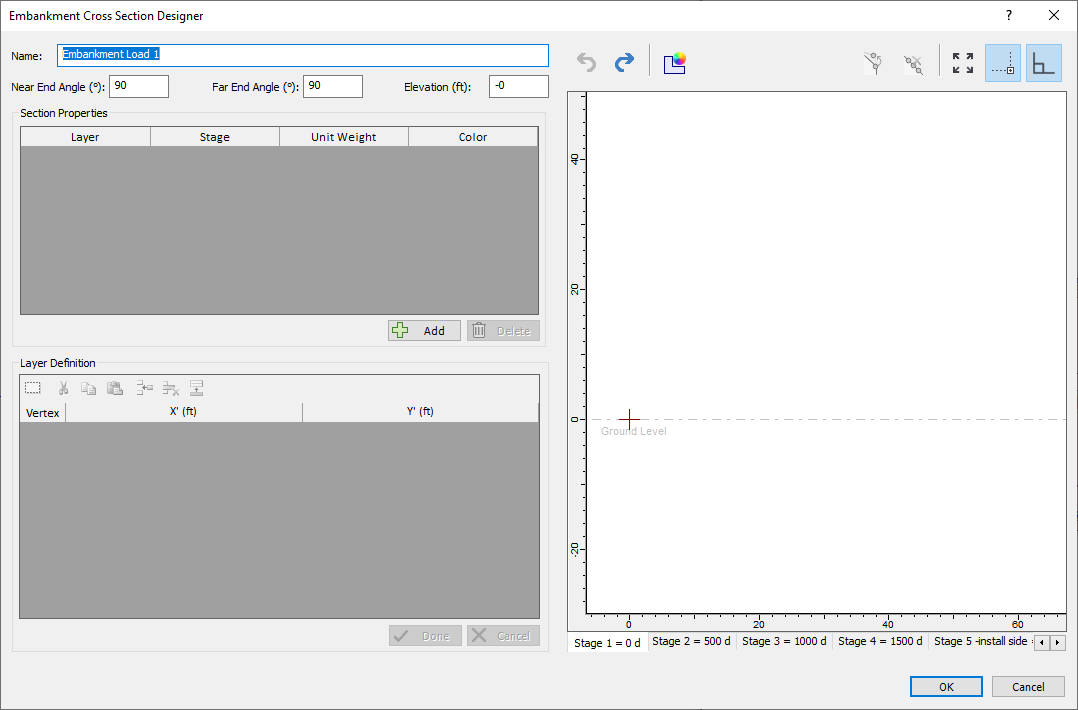Toggle the vertex snap icon

(1003, 63)
